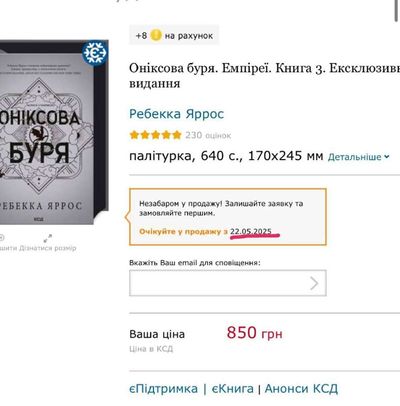
Task: Submit email with the arrow icon
Action: [314, 283]
